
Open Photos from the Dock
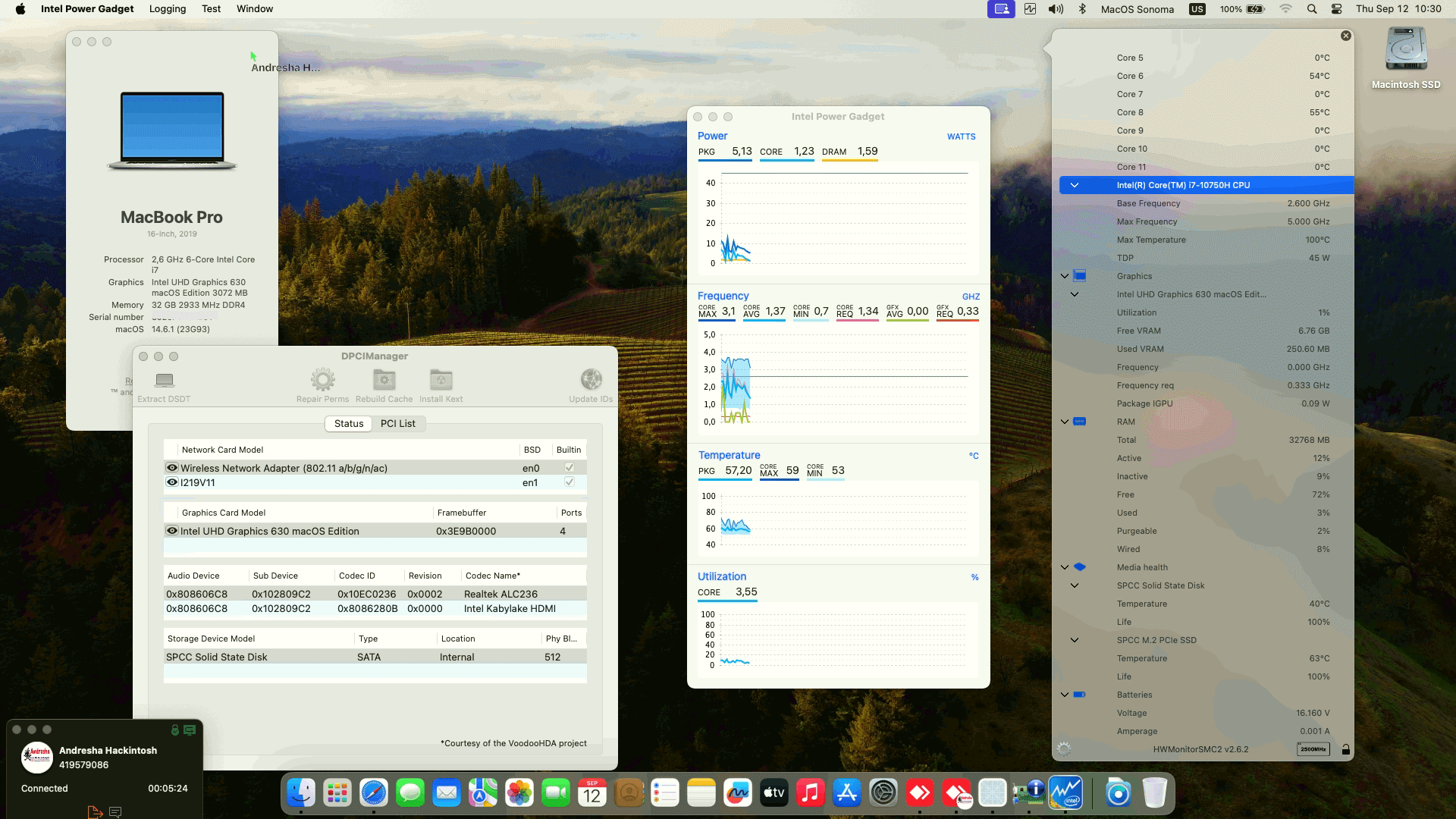pyautogui.click(x=519, y=793)
